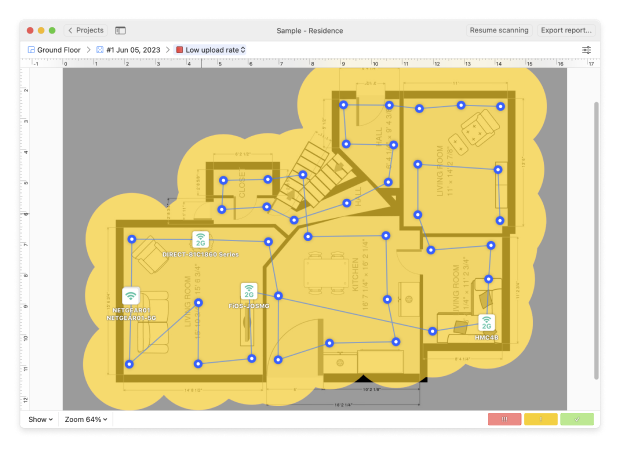The image size is (620, 450).
Task: Click Resume scanning button
Action: click(x=499, y=30)
